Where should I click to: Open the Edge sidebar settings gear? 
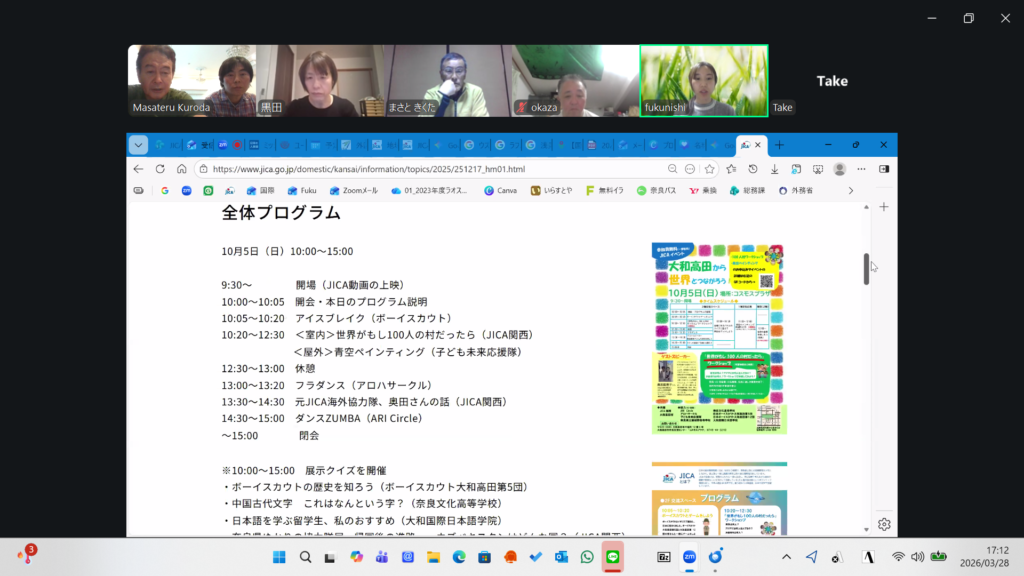click(x=884, y=524)
